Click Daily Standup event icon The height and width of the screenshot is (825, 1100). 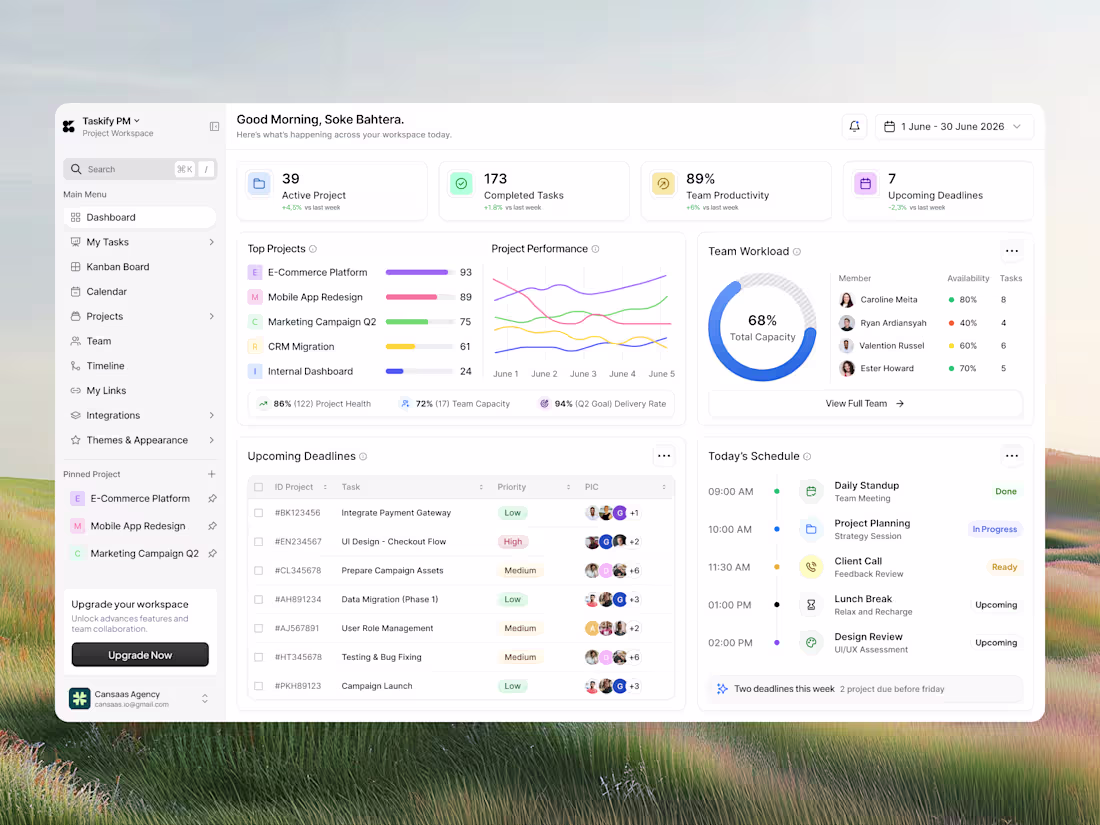click(x=811, y=491)
